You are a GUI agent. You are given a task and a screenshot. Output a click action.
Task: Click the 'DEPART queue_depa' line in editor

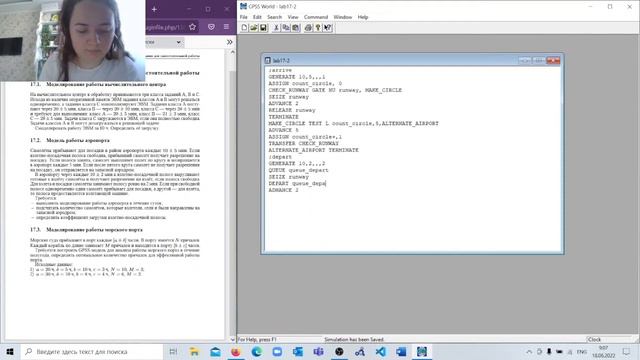click(x=297, y=184)
